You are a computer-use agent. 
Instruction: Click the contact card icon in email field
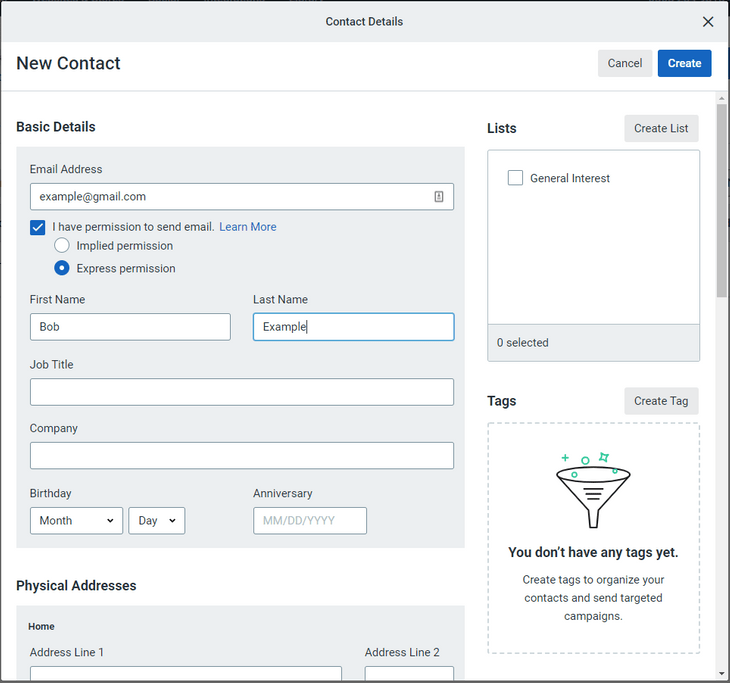(x=439, y=196)
